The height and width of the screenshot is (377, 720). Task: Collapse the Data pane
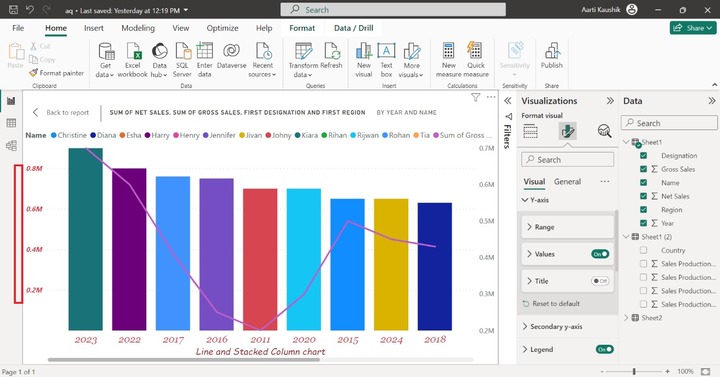pos(711,101)
